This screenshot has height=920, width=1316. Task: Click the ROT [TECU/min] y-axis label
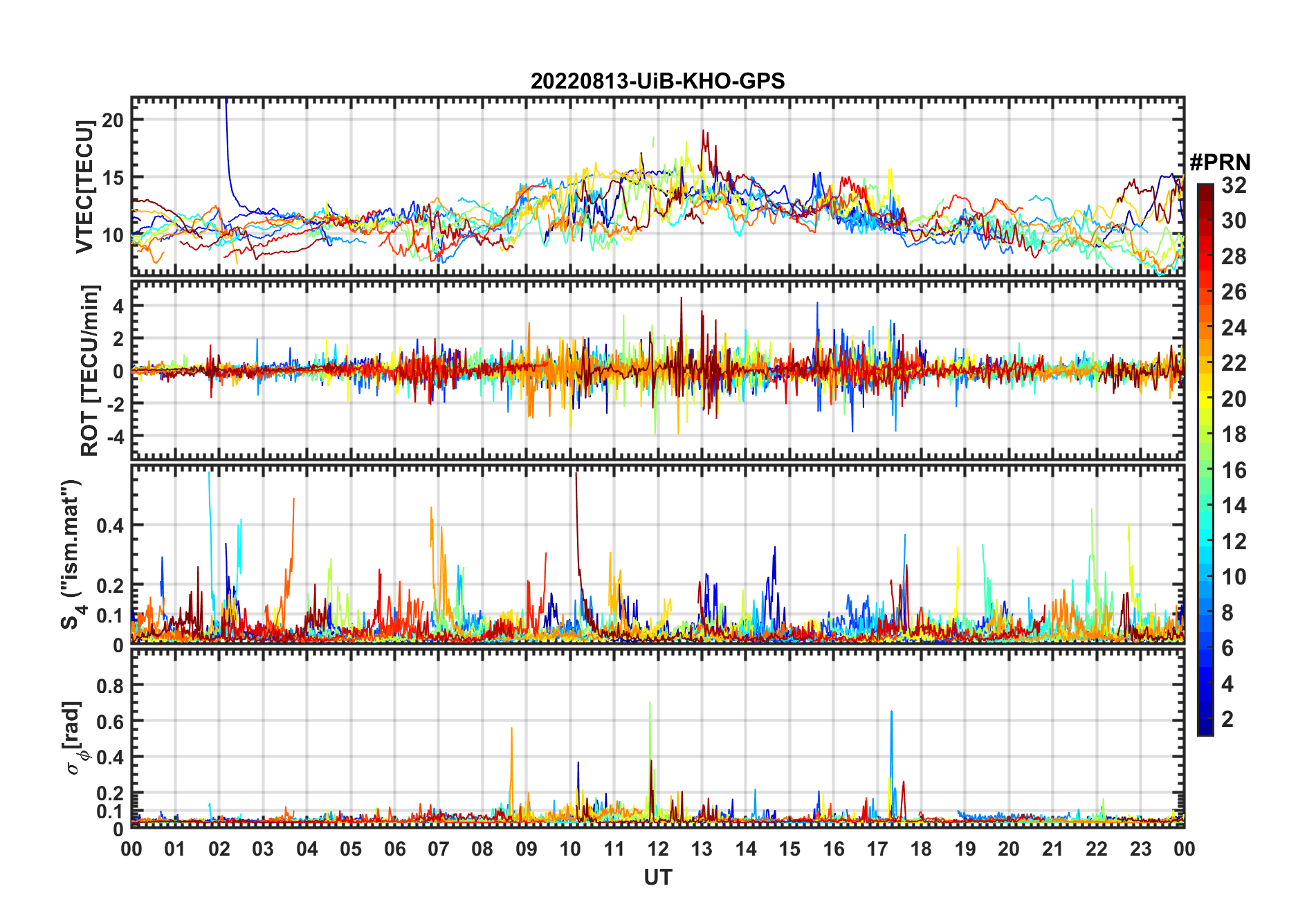pyautogui.click(x=89, y=370)
